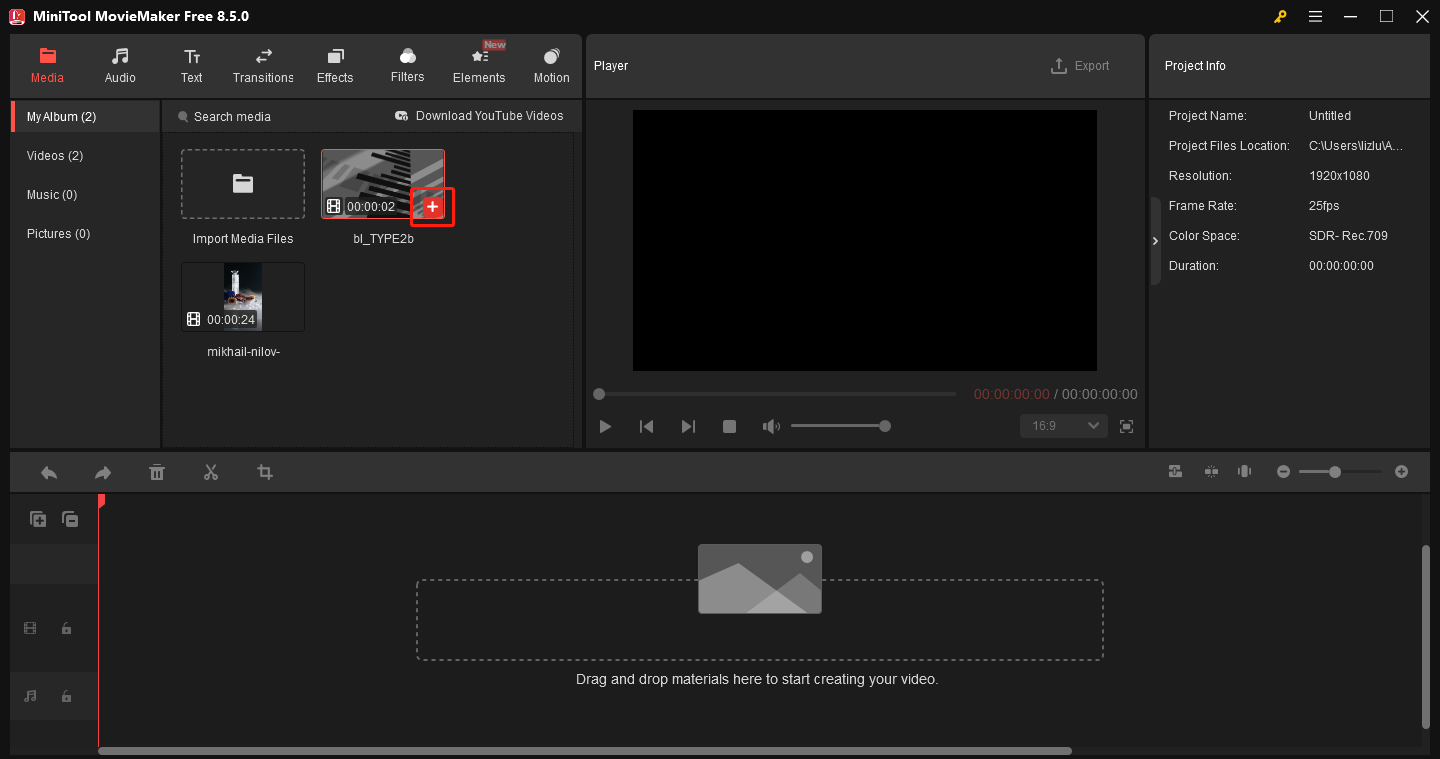Click the Export button

pos(1080,65)
